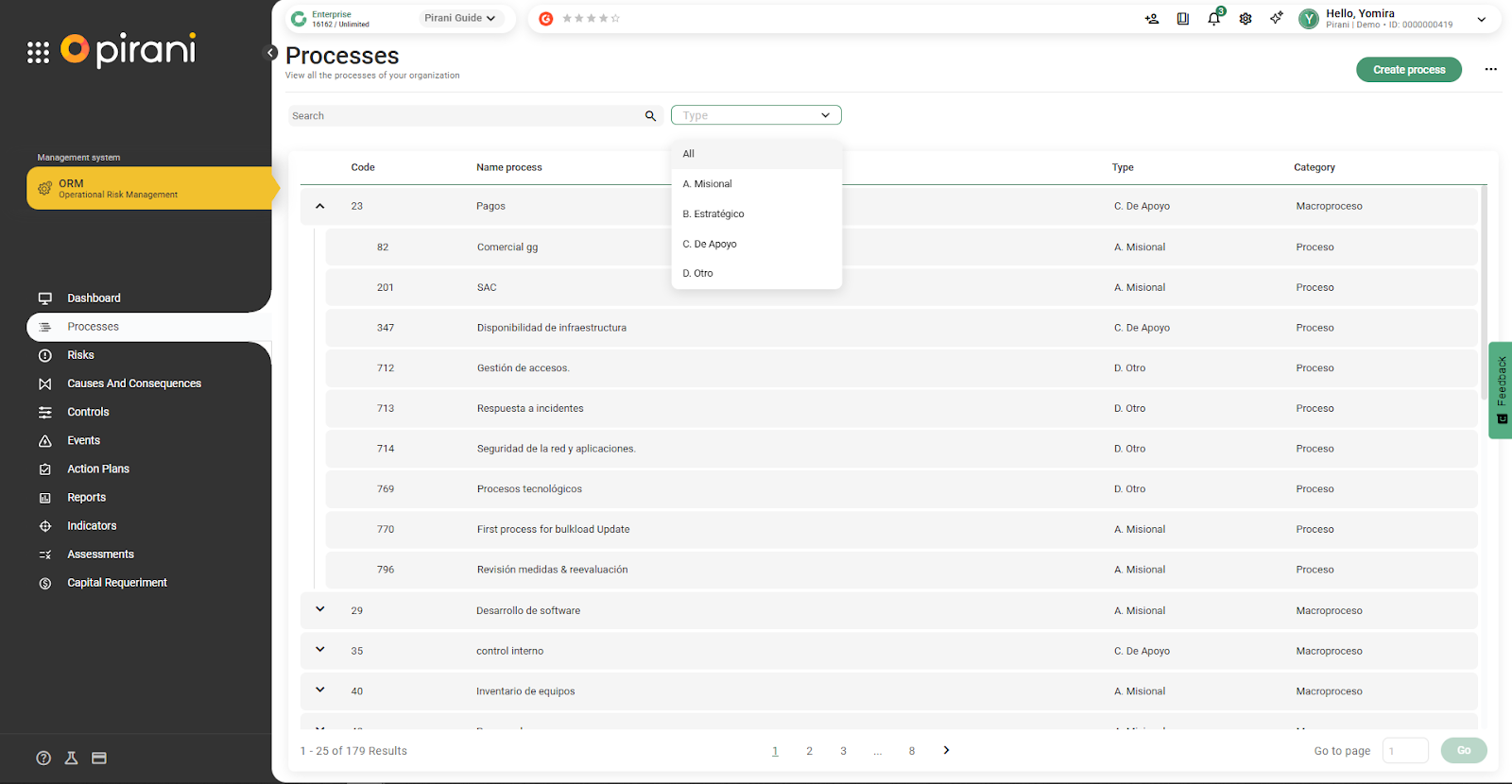Select 'B. Estratégico' from Type list
Image resolution: width=1512 pixels, height=784 pixels.
coord(713,214)
